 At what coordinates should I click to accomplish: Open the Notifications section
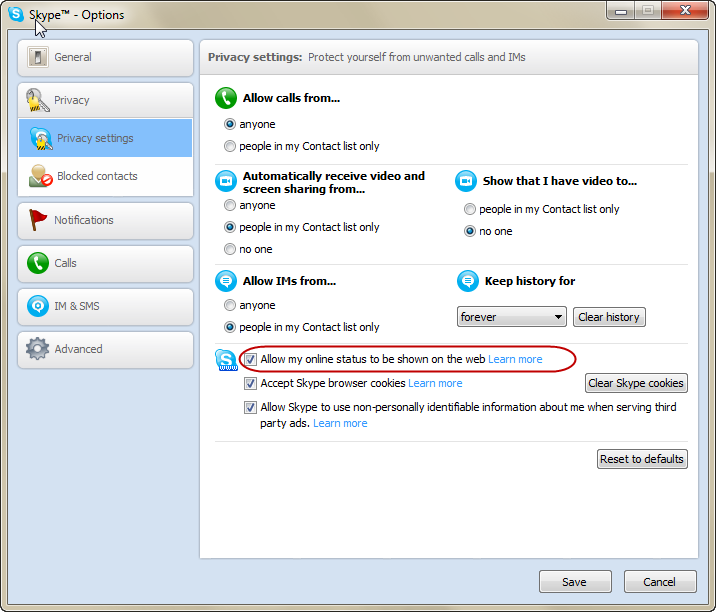point(105,221)
